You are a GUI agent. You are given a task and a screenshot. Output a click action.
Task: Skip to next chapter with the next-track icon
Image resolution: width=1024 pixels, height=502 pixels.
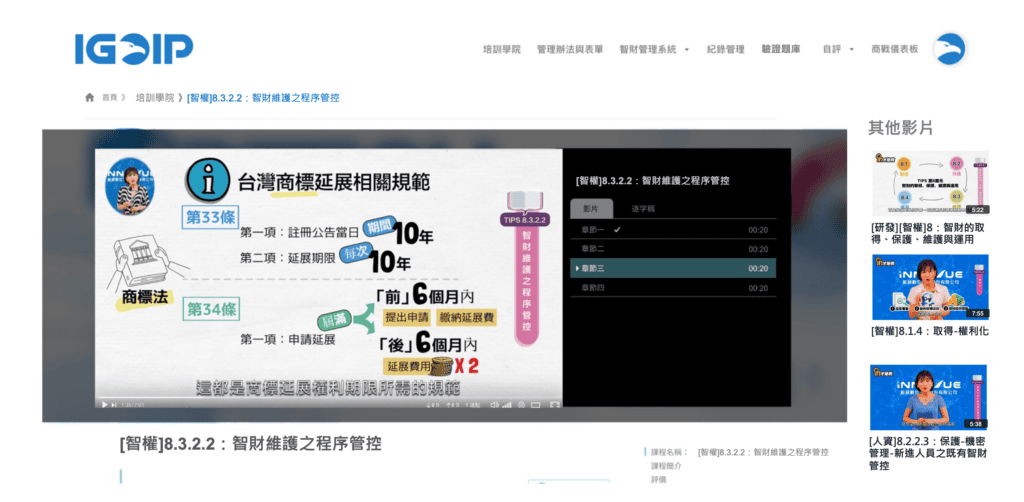(x=113, y=404)
